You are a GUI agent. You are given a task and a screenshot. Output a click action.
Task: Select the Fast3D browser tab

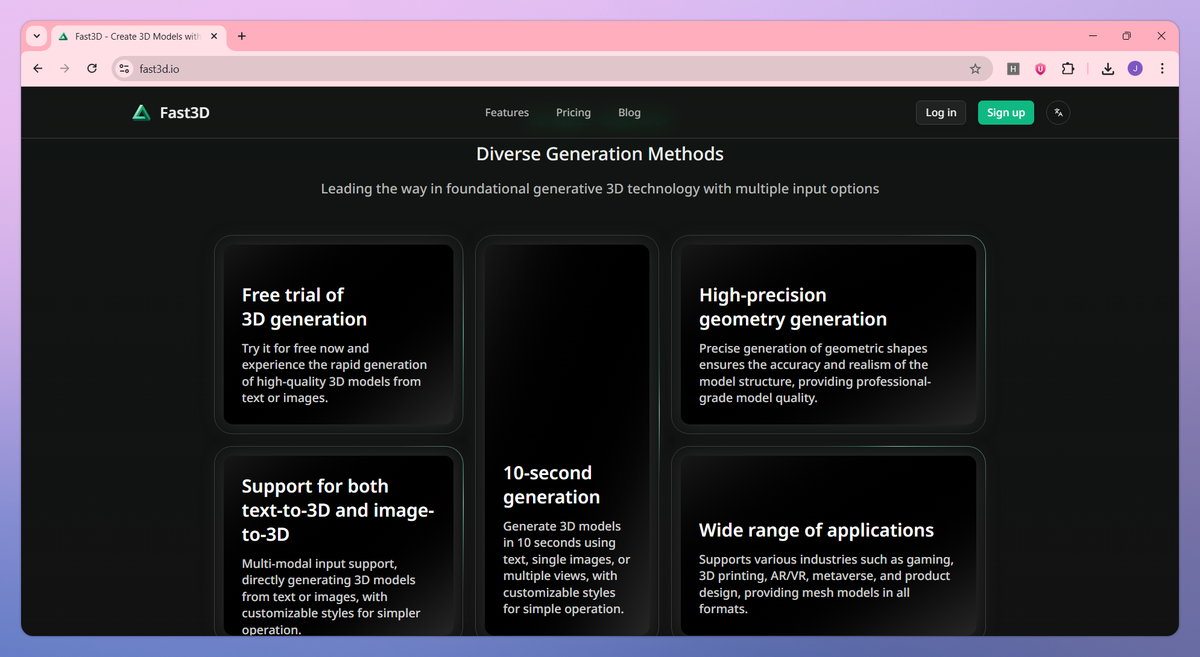138,36
